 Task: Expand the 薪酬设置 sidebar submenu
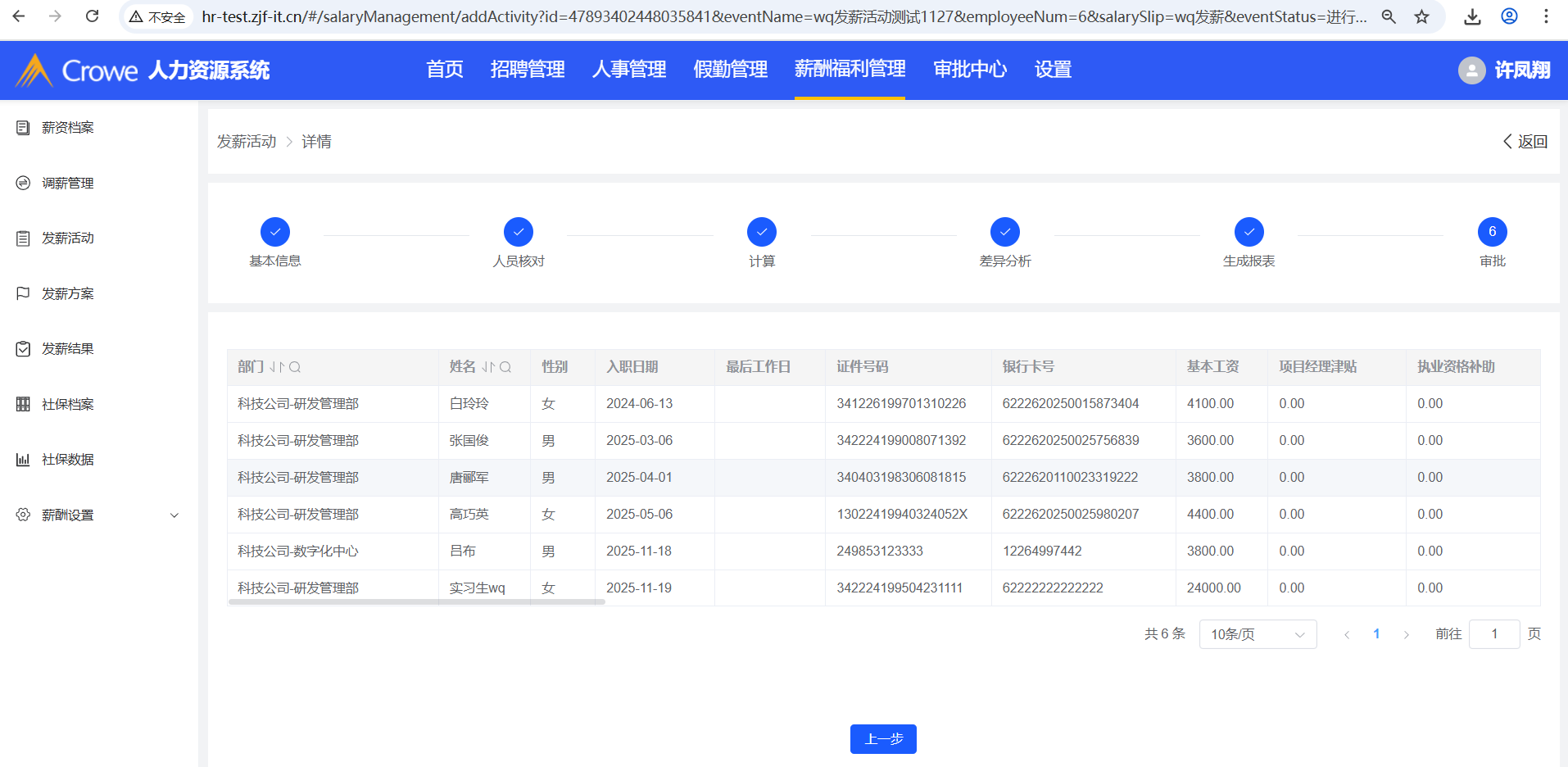pos(174,515)
